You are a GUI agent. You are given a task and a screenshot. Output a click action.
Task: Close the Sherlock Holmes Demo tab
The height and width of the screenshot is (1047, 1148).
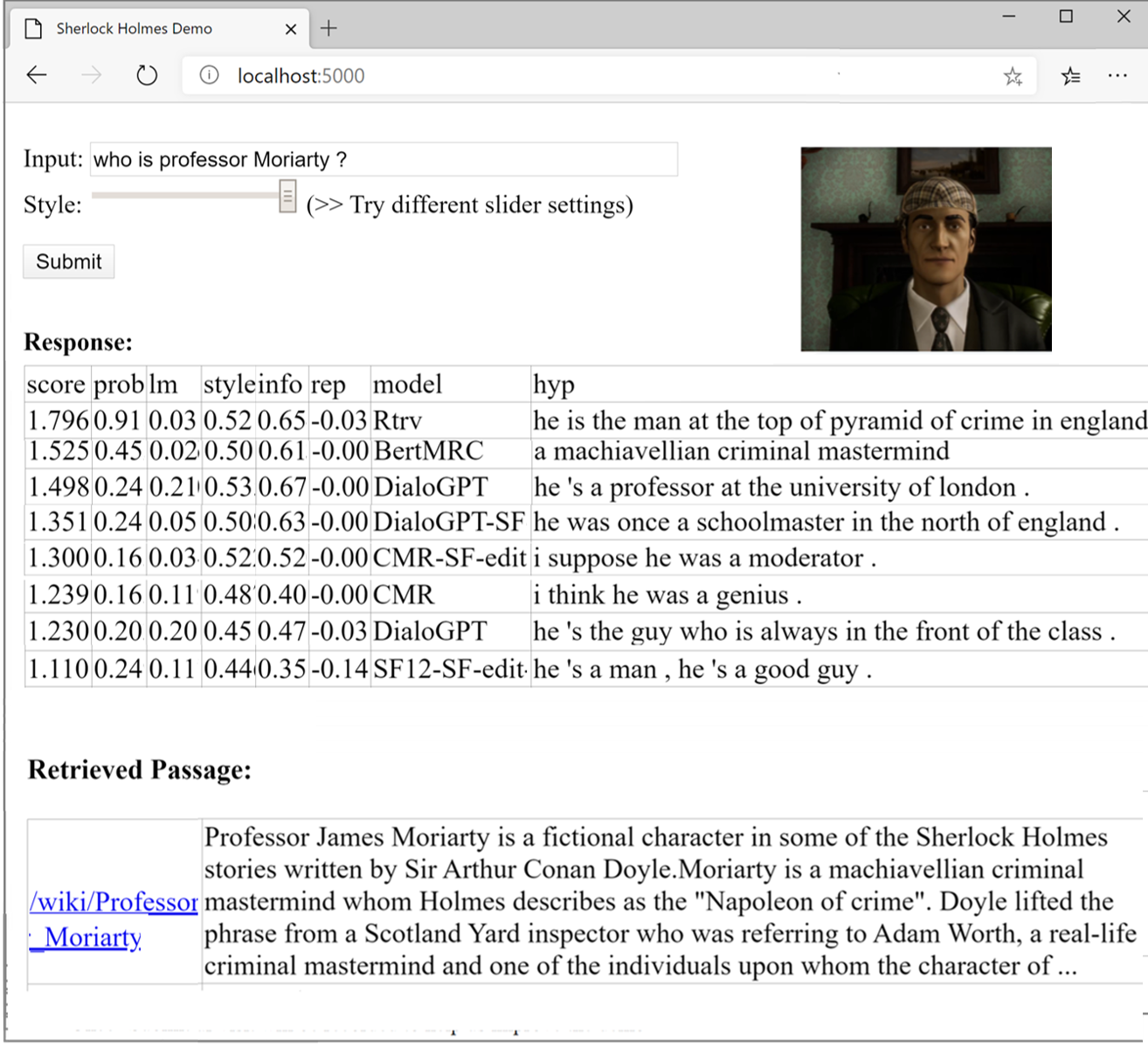291,29
